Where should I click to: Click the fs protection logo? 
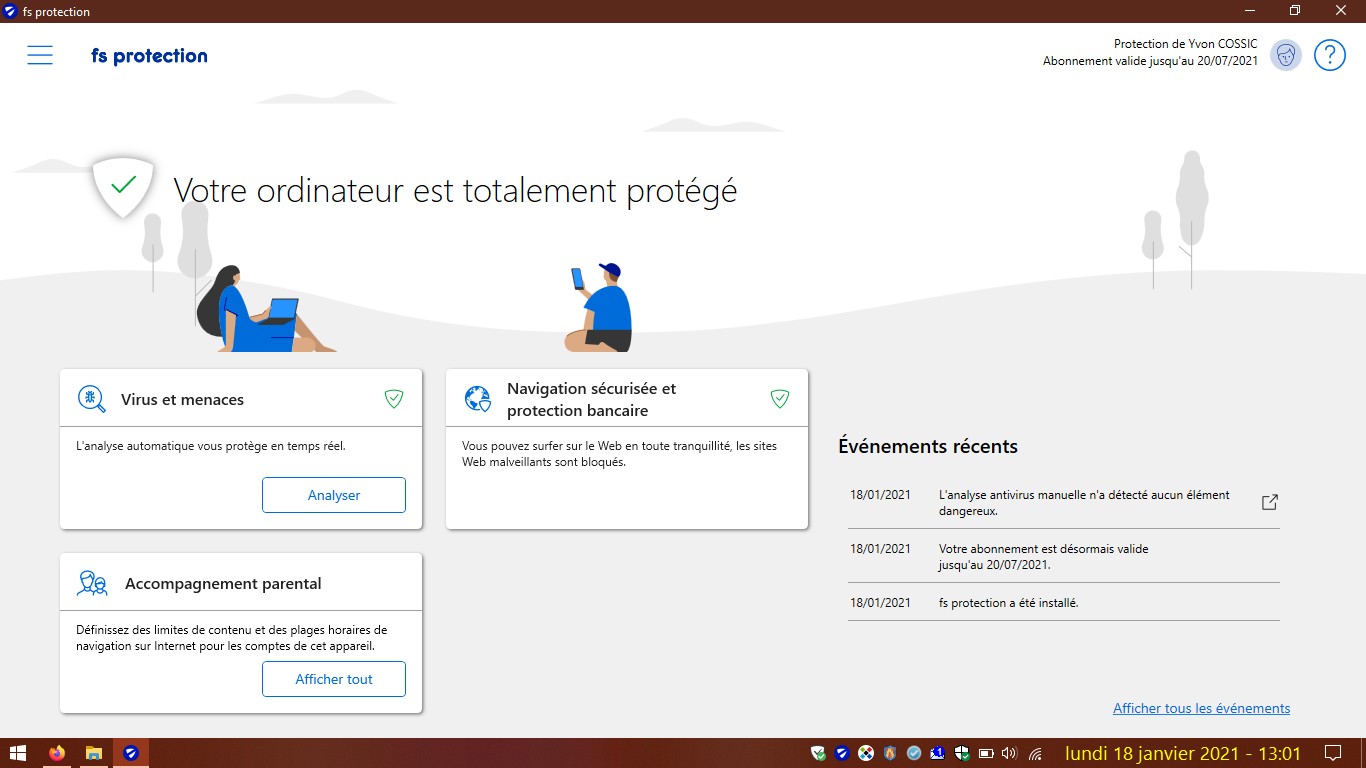(149, 56)
